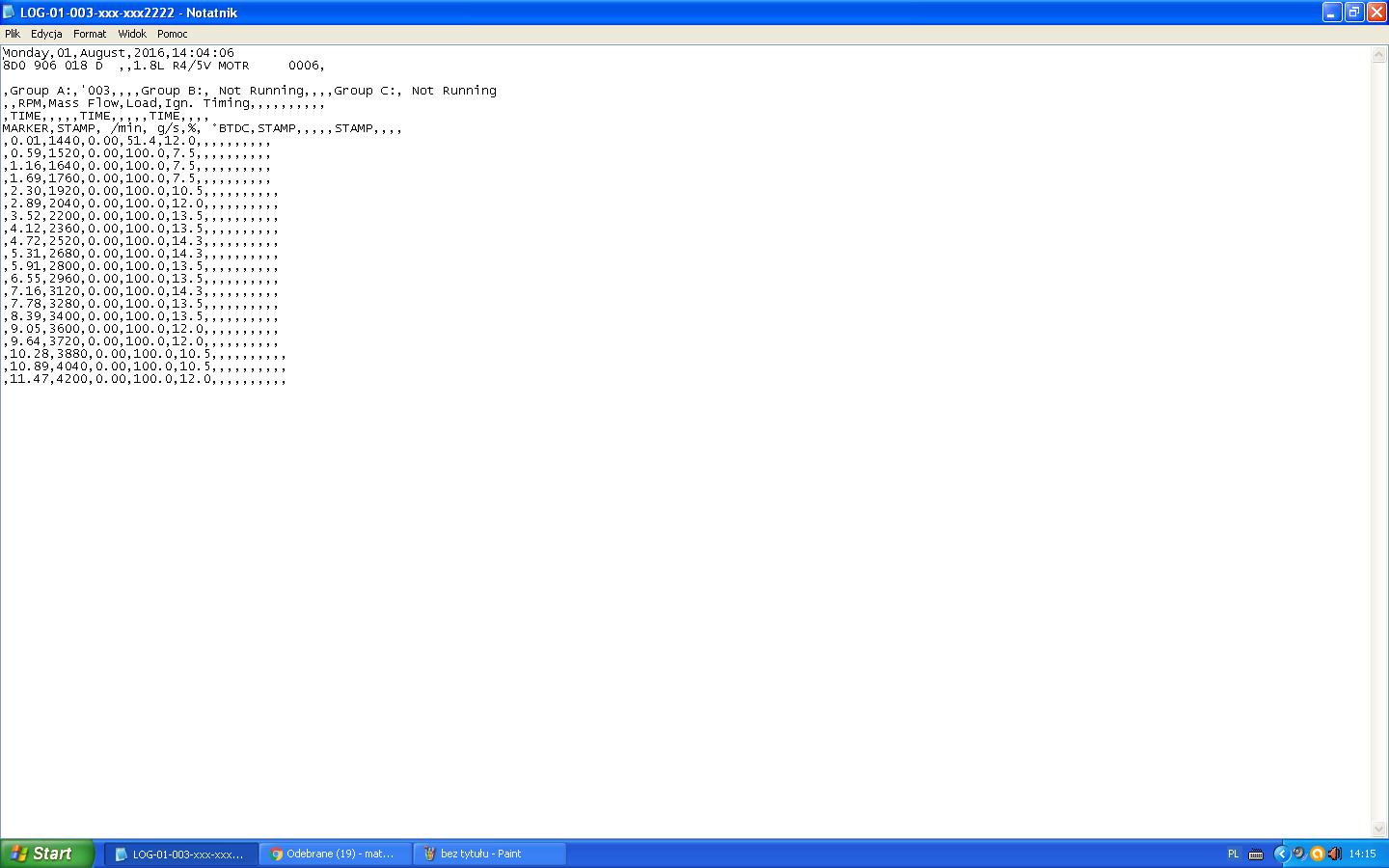The image size is (1389, 868).
Task: Open the Edycja menu
Action: (x=46, y=34)
